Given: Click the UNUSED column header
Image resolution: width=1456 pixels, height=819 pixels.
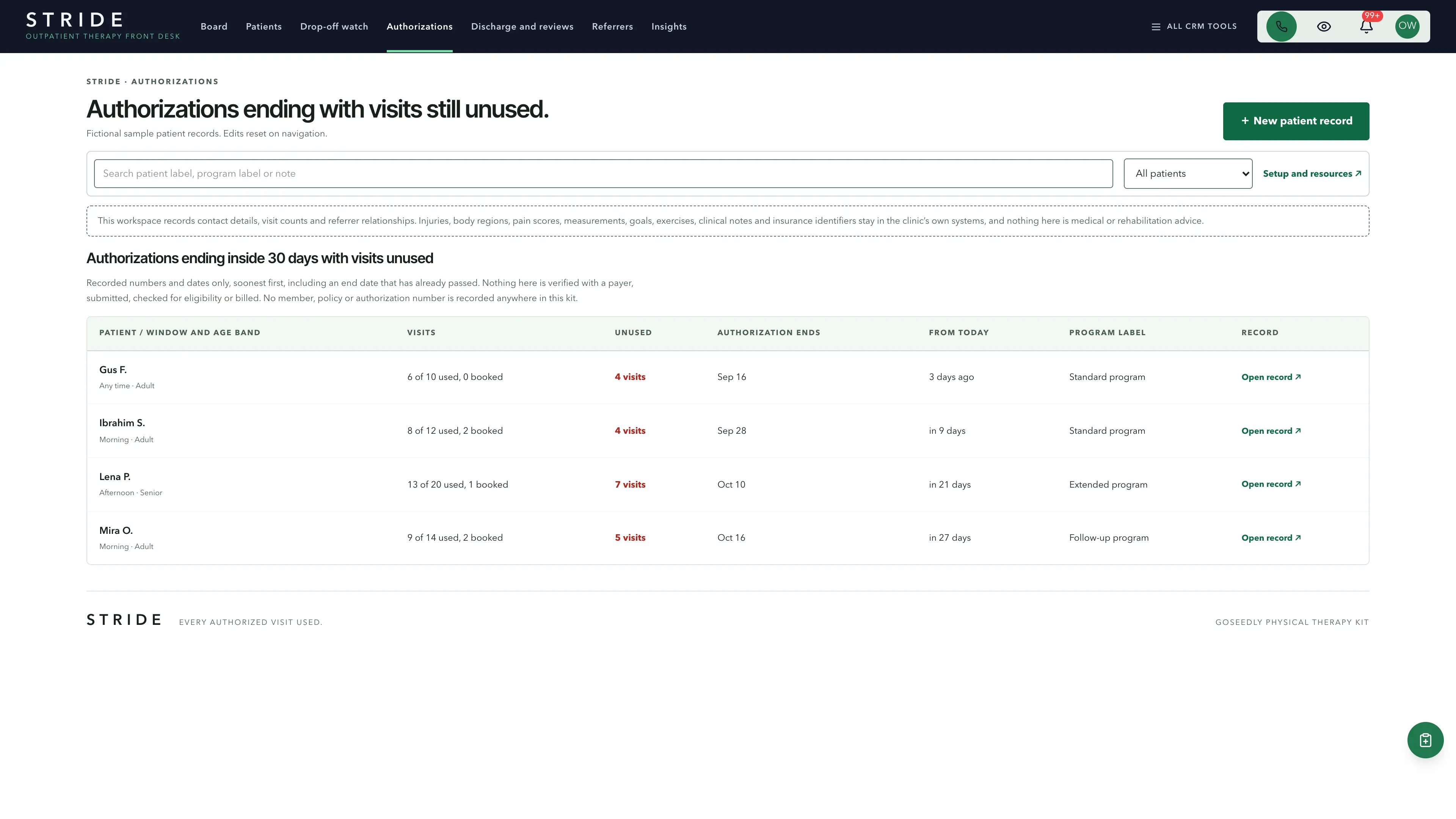Looking at the screenshot, I should 633,333.
